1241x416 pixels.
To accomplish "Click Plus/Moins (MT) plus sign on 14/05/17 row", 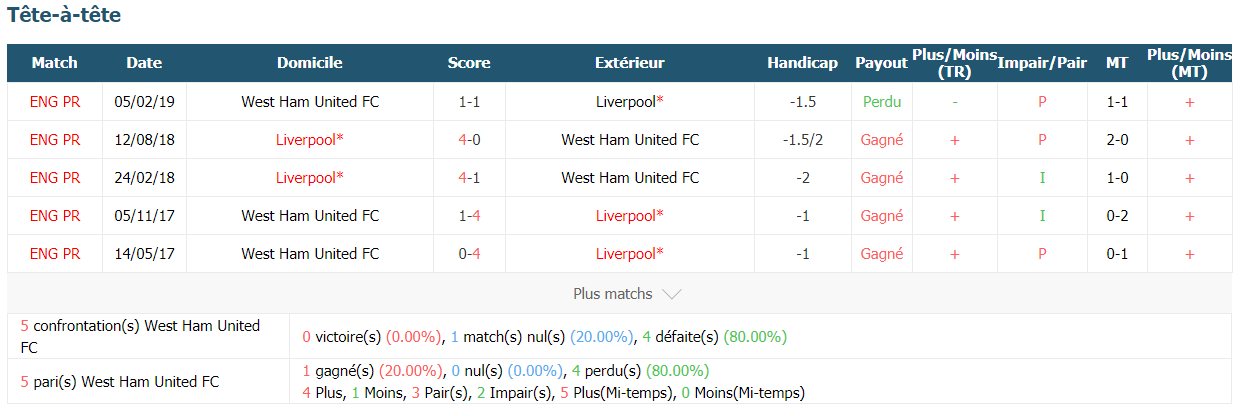I will tap(1189, 254).
